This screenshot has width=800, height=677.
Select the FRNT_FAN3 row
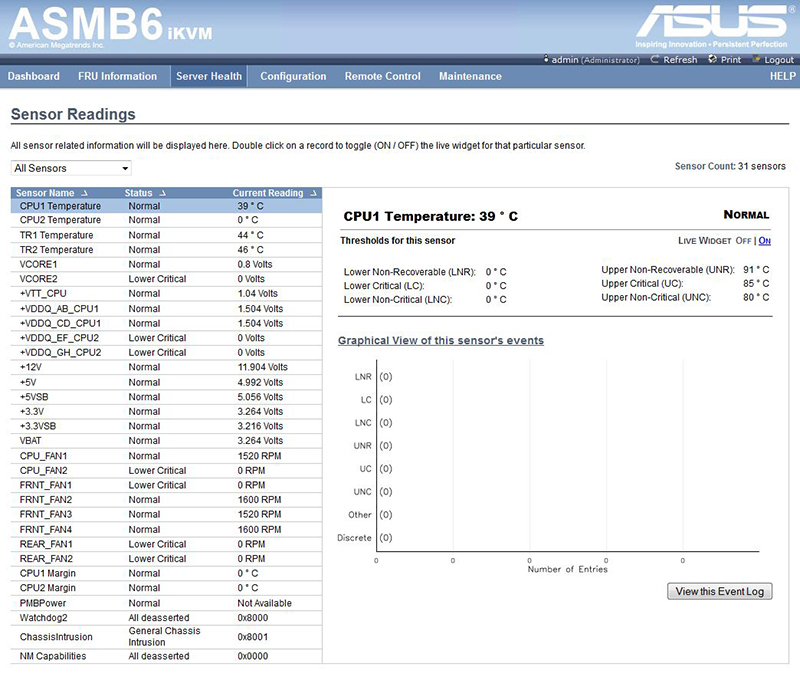point(166,514)
